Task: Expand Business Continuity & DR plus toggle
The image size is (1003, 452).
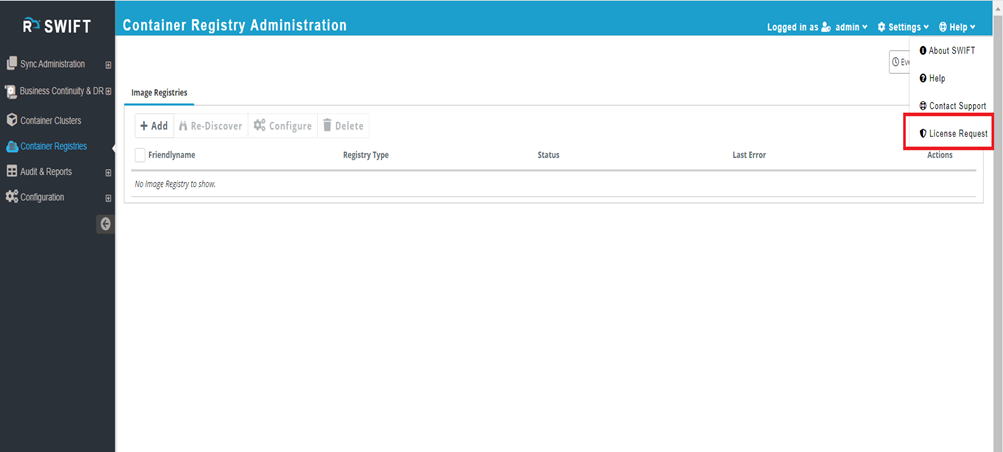Action: click(108, 91)
